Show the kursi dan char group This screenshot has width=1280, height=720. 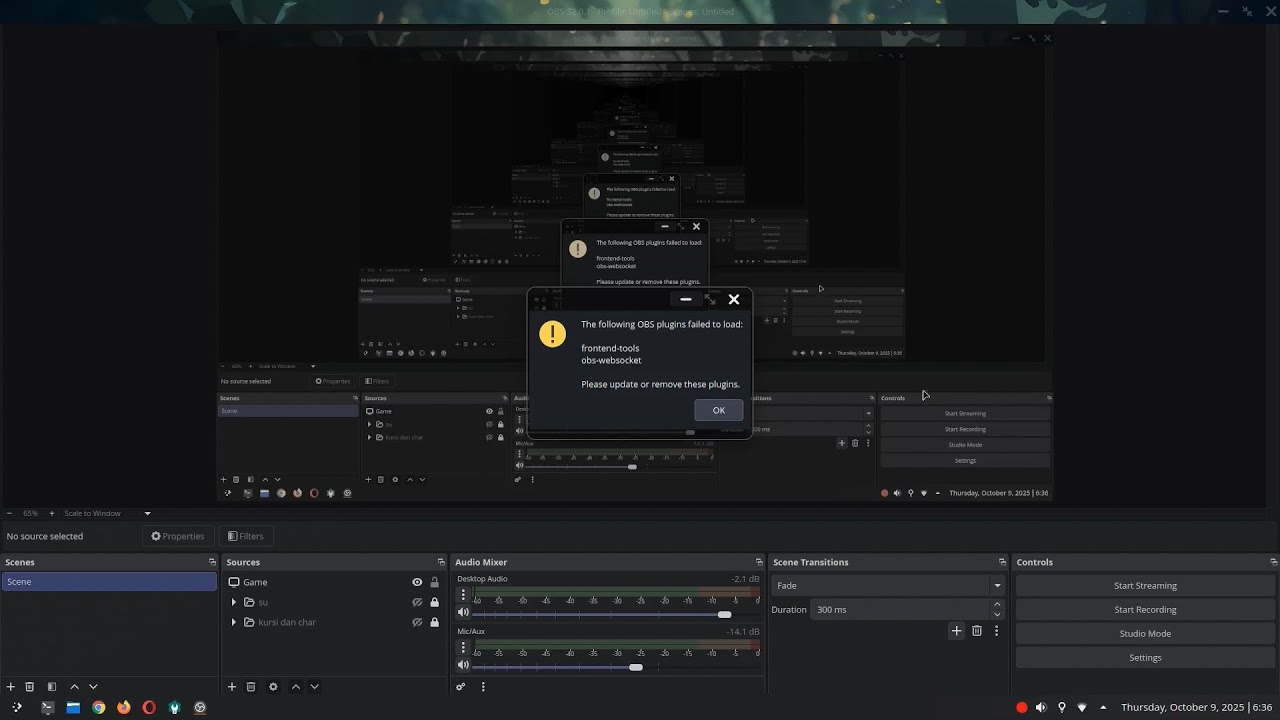point(417,622)
